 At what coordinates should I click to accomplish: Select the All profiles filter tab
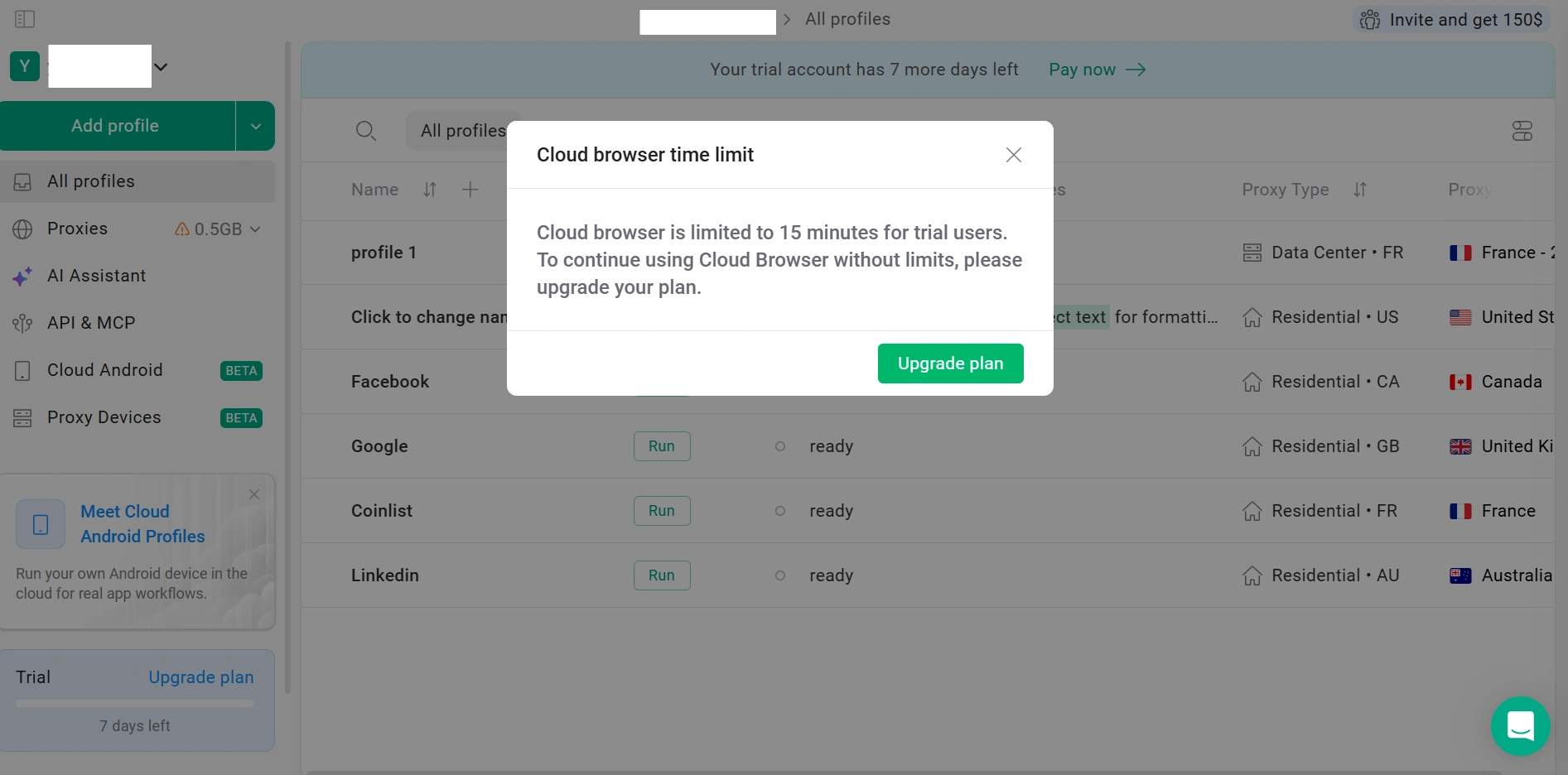pos(462,131)
